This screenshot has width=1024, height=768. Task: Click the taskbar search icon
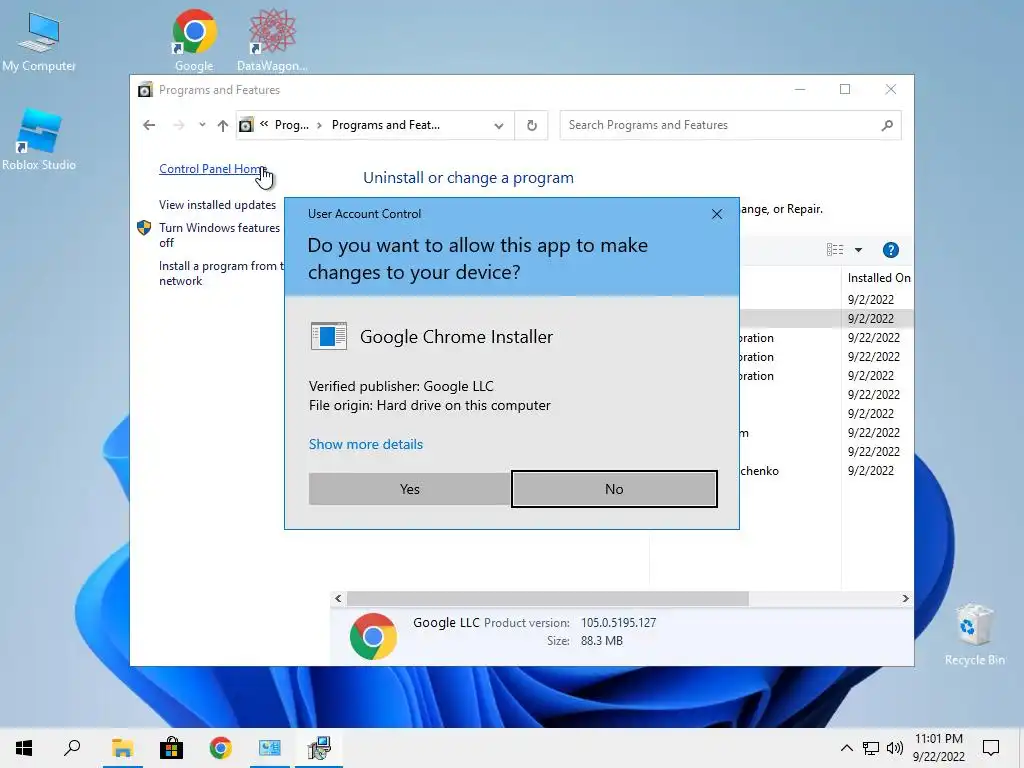tap(72, 748)
